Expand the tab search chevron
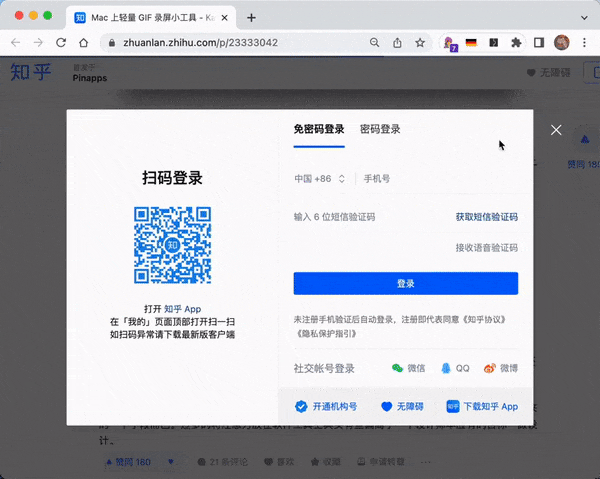This screenshot has height=479, width=600. pos(584,18)
